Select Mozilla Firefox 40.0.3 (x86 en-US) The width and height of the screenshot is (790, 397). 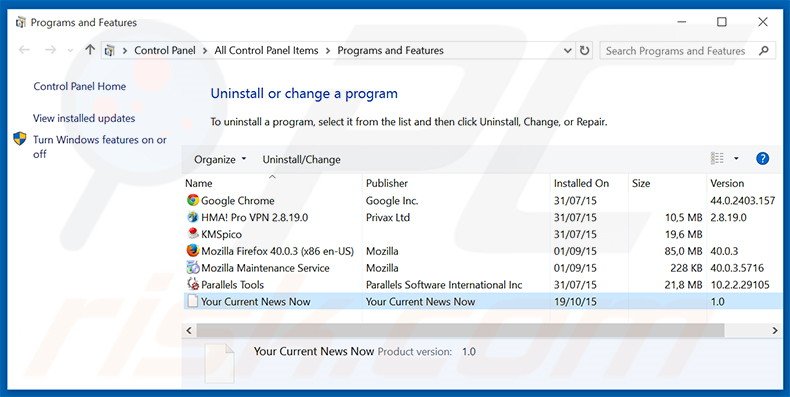point(278,251)
